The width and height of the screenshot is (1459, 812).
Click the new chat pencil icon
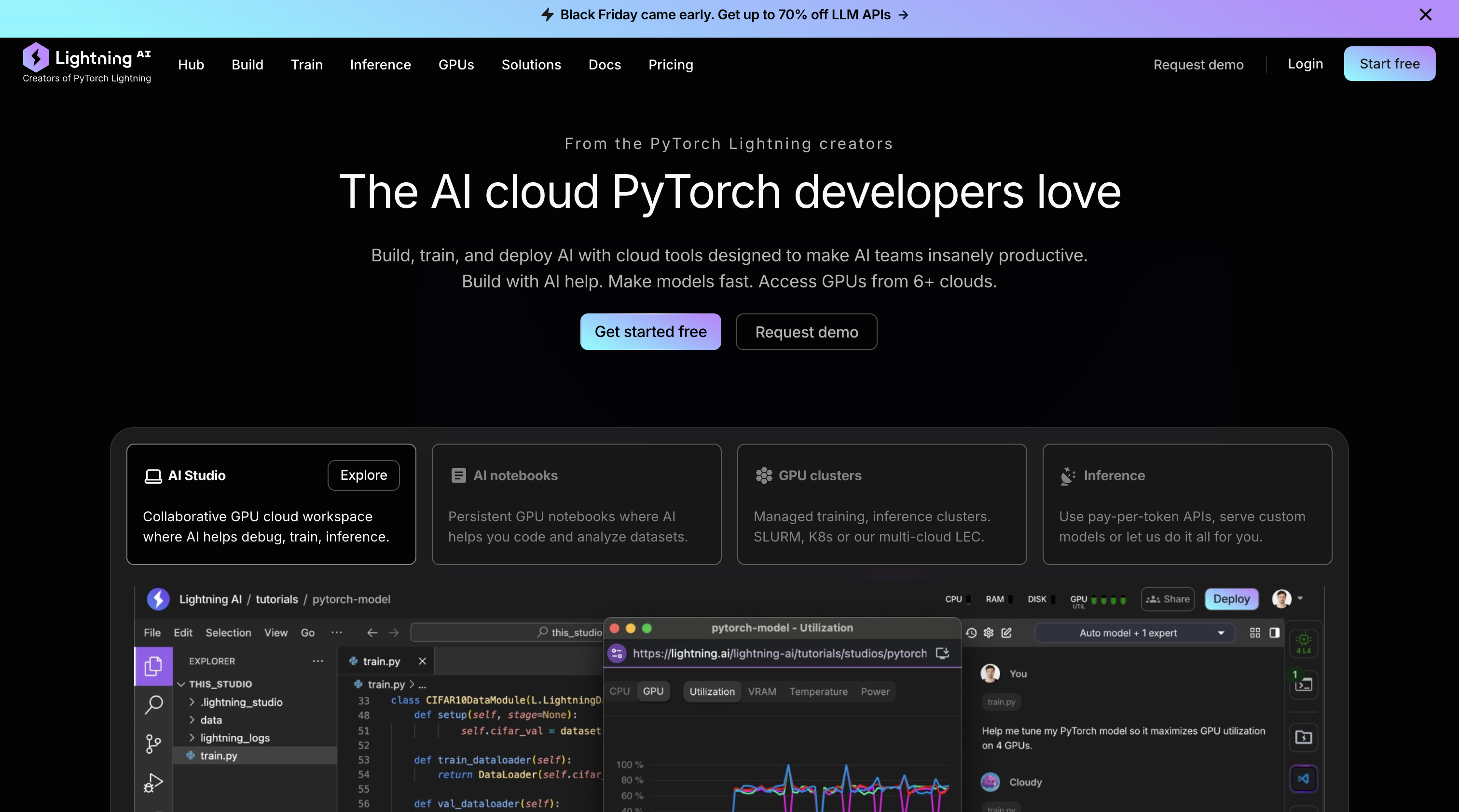(1006, 633)
